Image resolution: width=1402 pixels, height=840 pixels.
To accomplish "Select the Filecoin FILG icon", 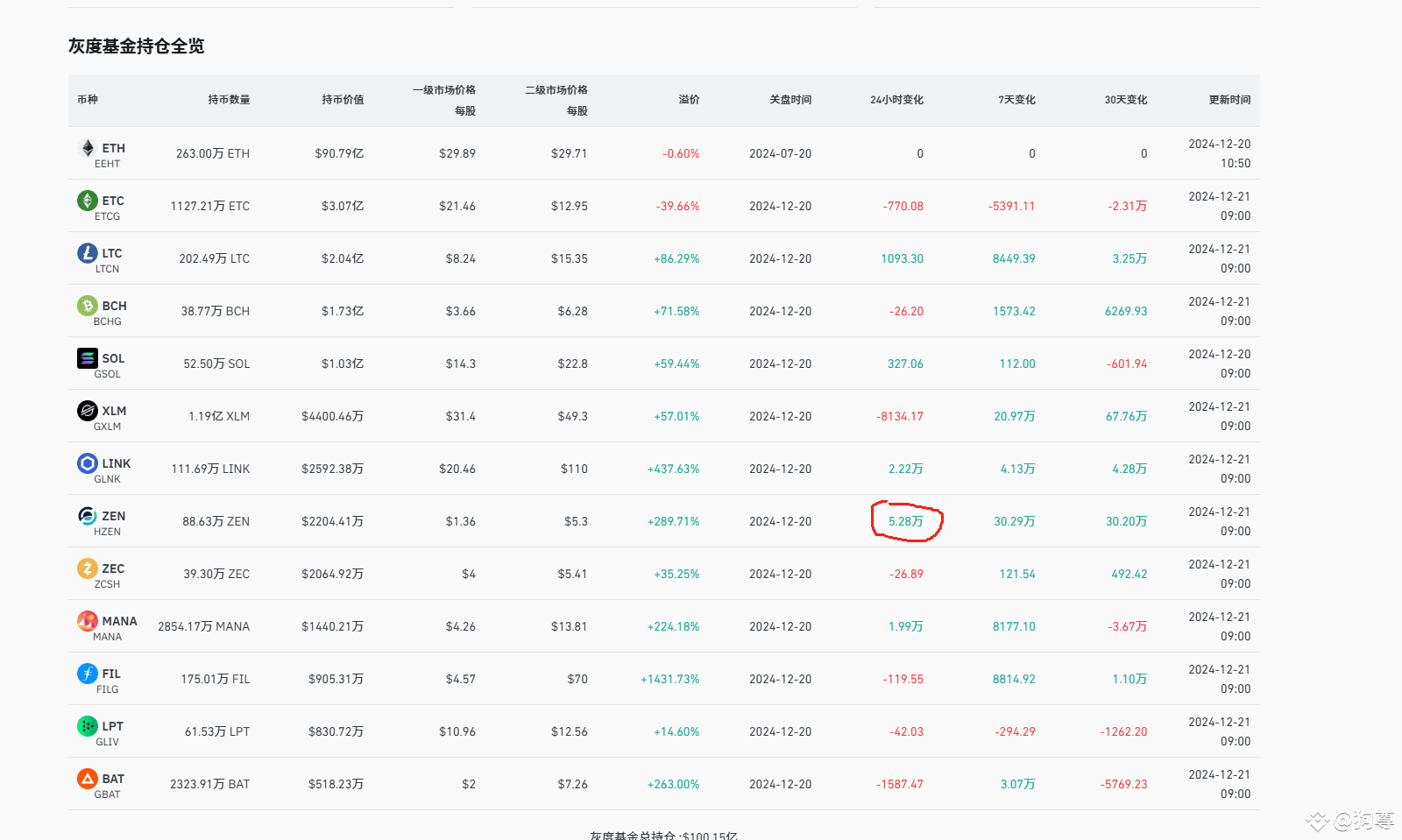I will (x=88, y=673).
